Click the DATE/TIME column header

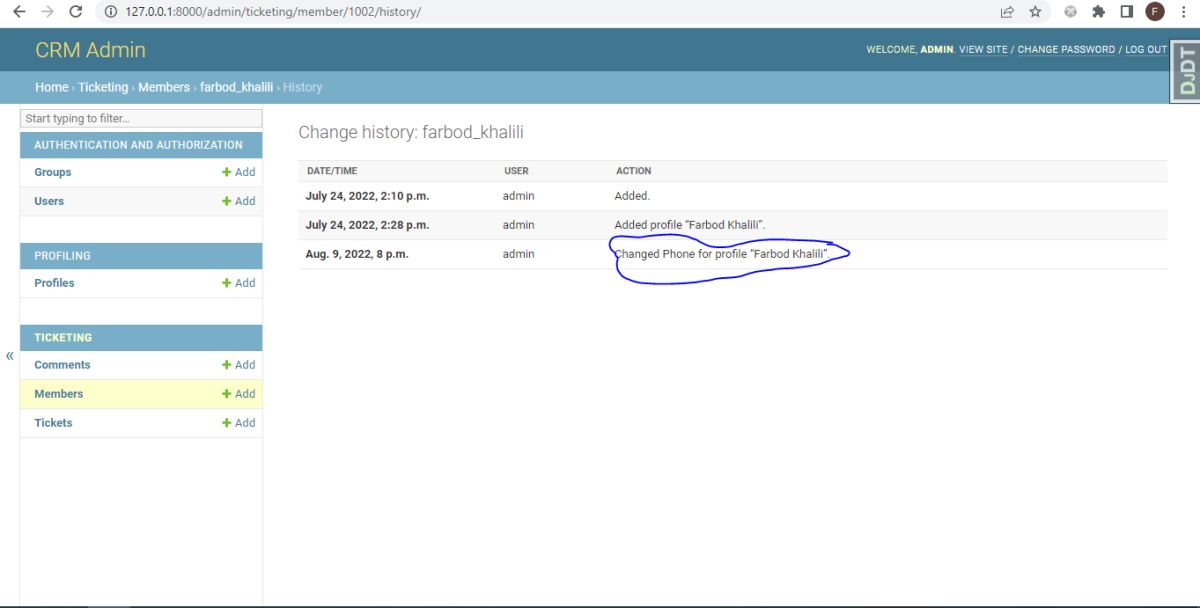point(332,171)
